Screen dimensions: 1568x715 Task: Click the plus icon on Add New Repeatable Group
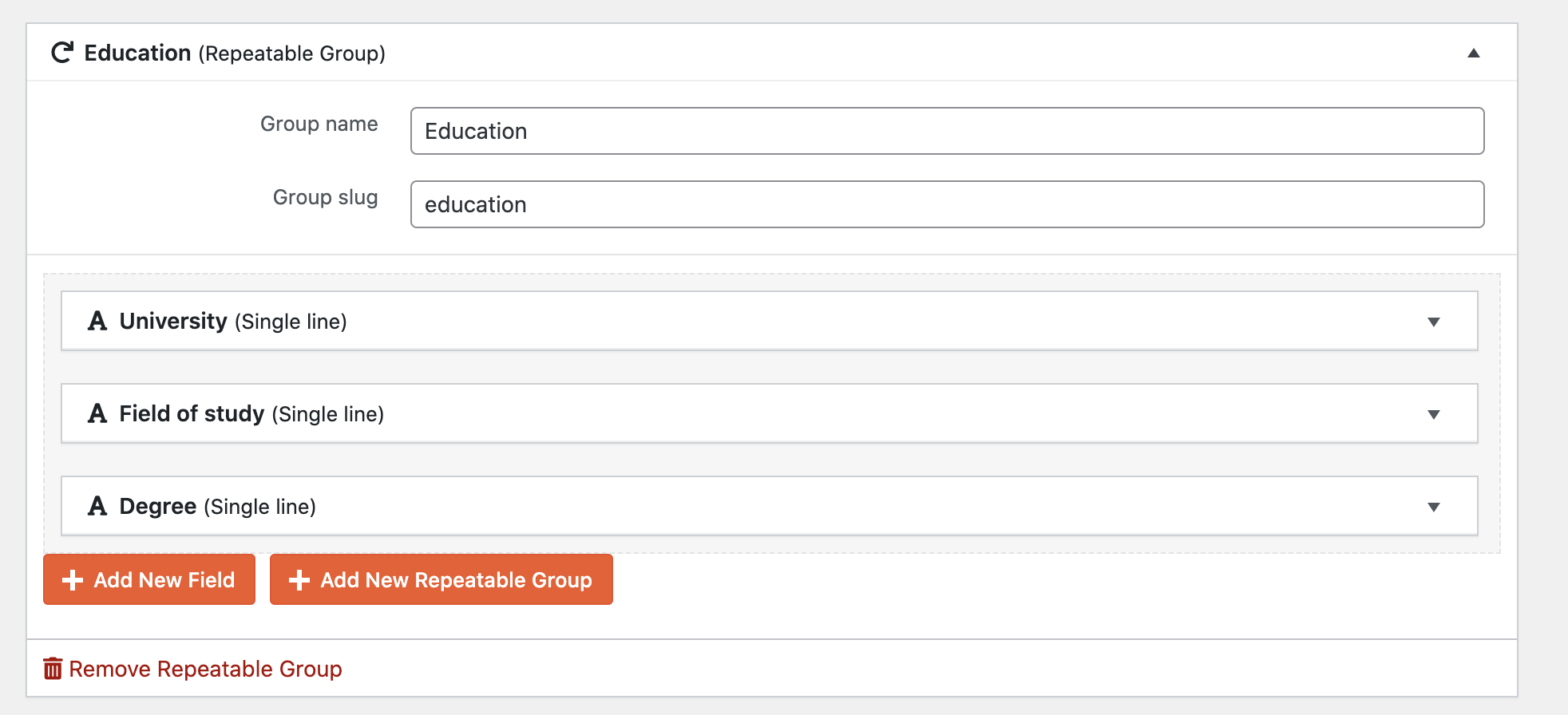tap(299, 580)
